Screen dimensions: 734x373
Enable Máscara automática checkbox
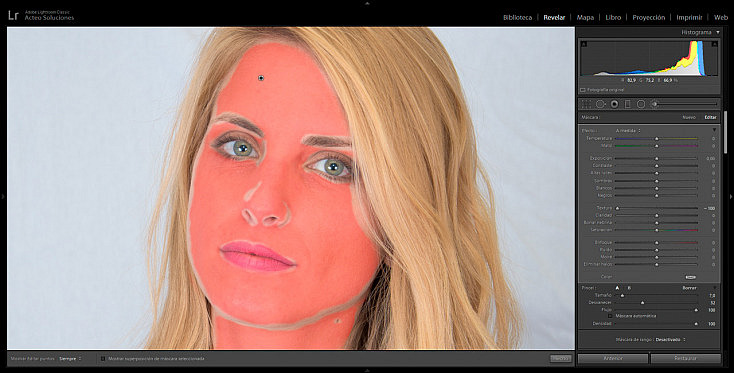(610, 316)
